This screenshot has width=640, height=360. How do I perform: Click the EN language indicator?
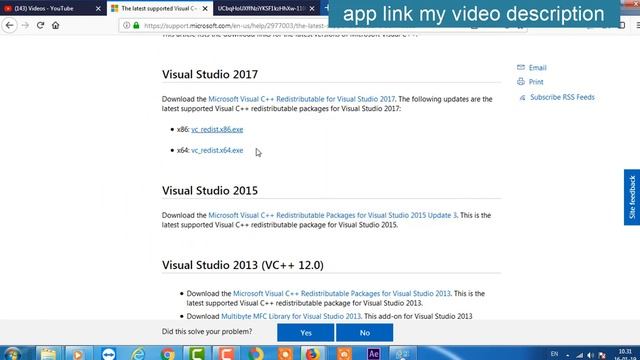coord(554,354)
